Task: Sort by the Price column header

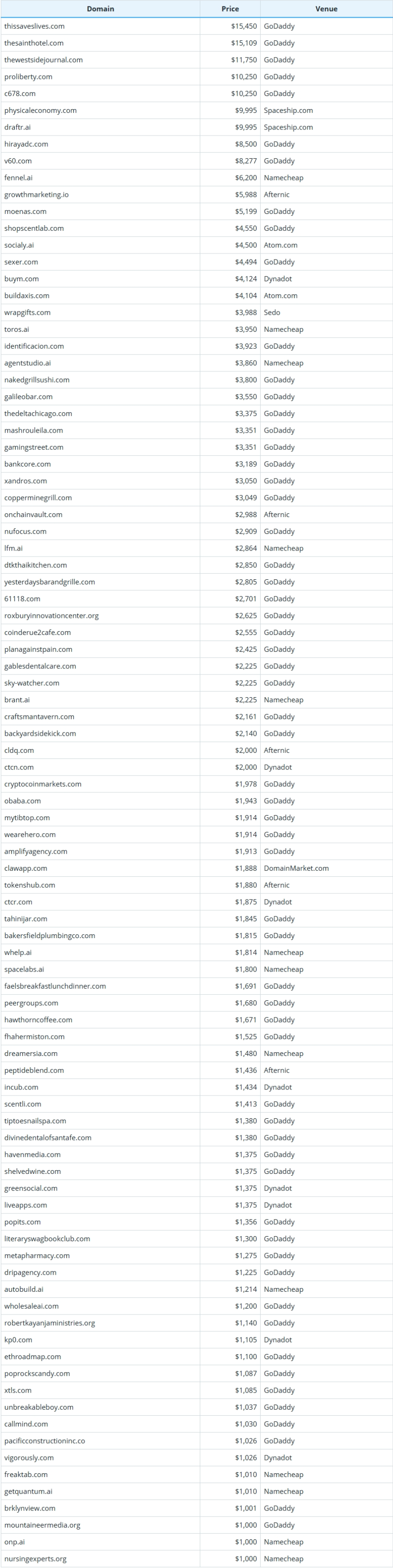Action: click(229, 9)
